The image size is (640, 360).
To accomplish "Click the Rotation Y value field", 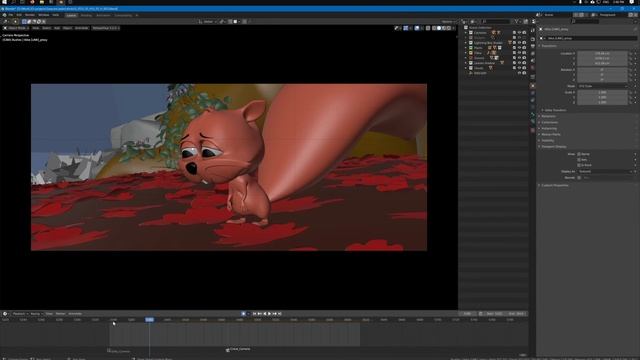I will pyautogui.click(x=602, y=75).
